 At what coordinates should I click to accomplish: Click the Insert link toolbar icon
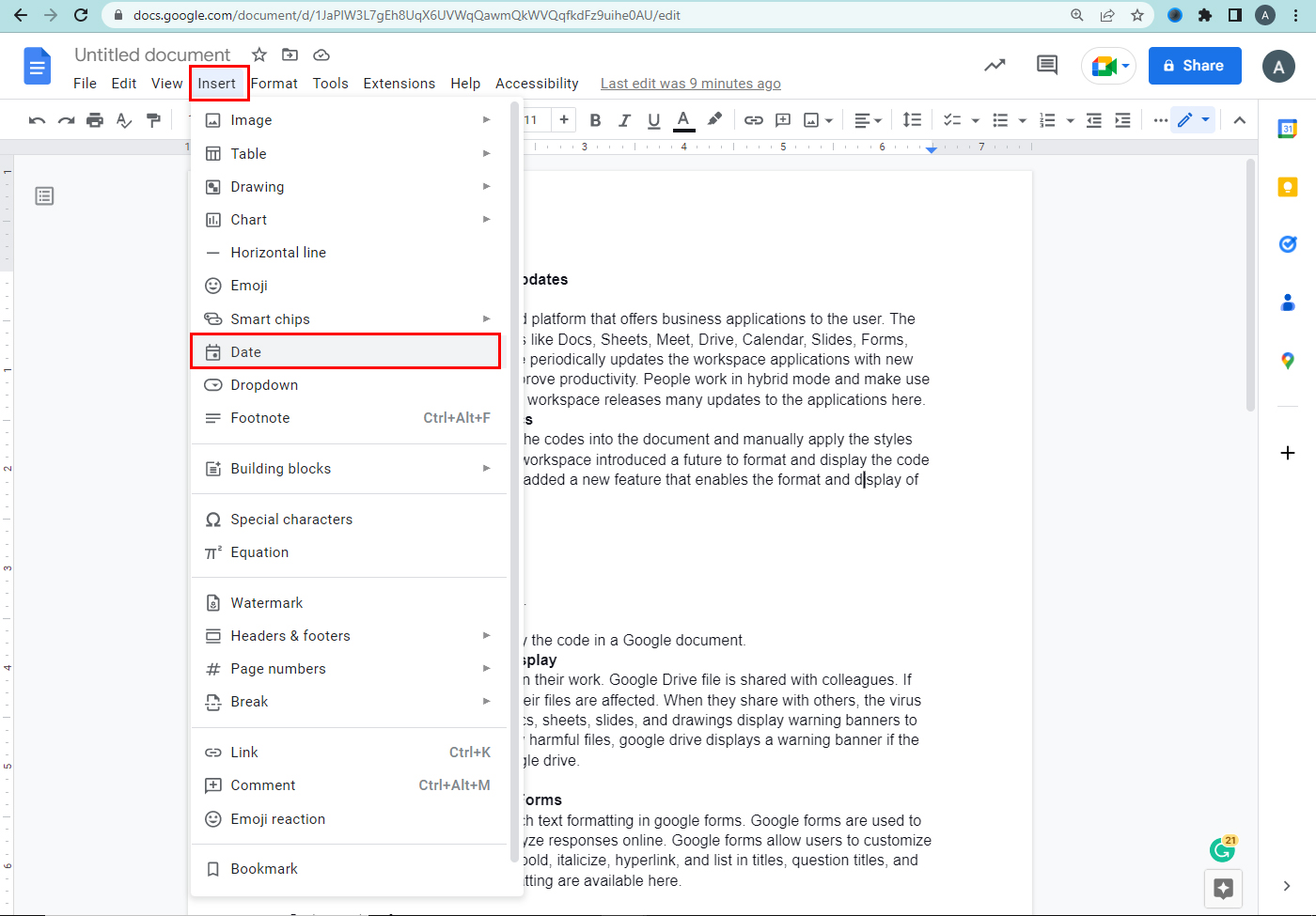pos(754,120)
